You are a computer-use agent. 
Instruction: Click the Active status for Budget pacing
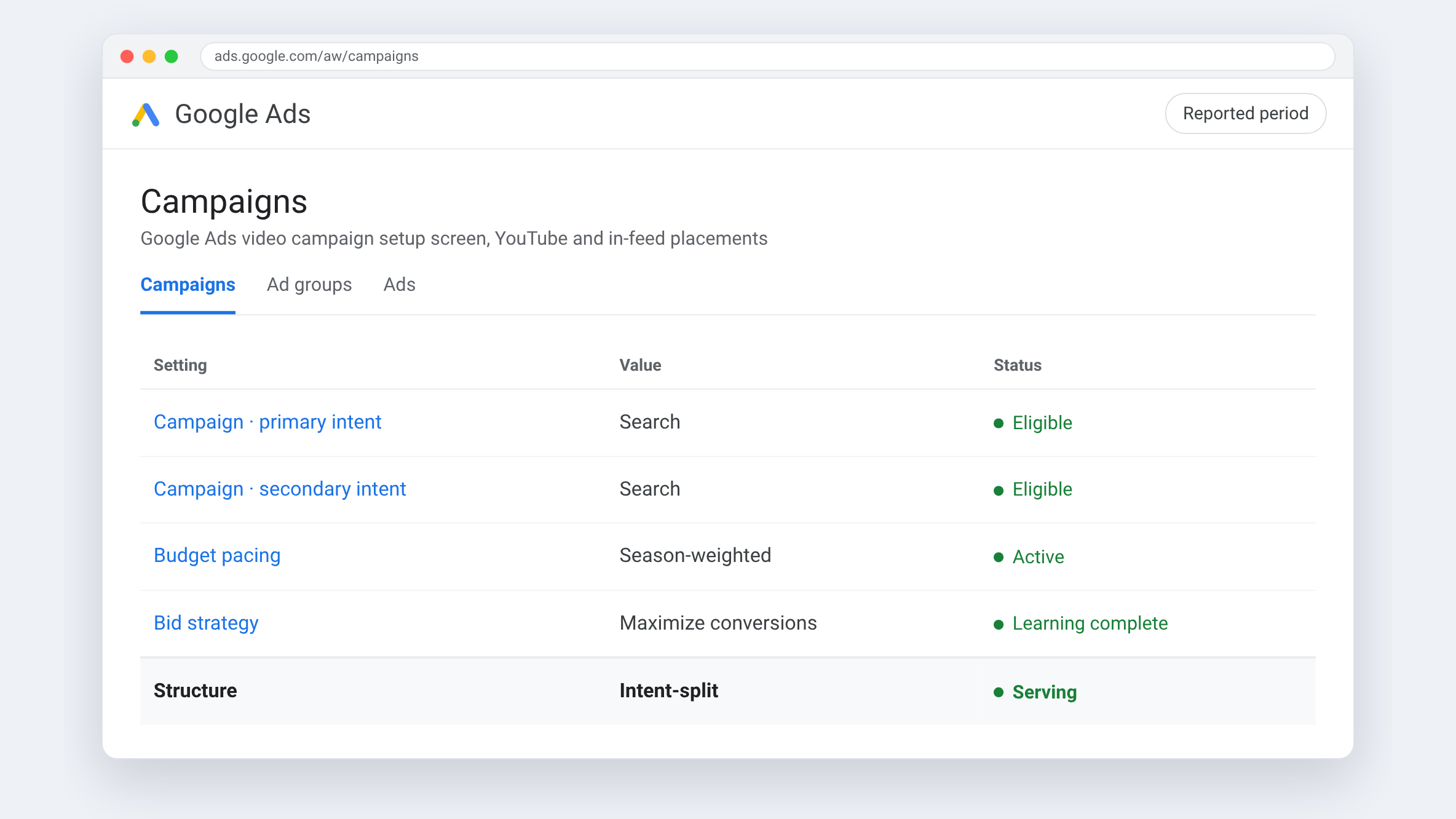[1029, 557]
